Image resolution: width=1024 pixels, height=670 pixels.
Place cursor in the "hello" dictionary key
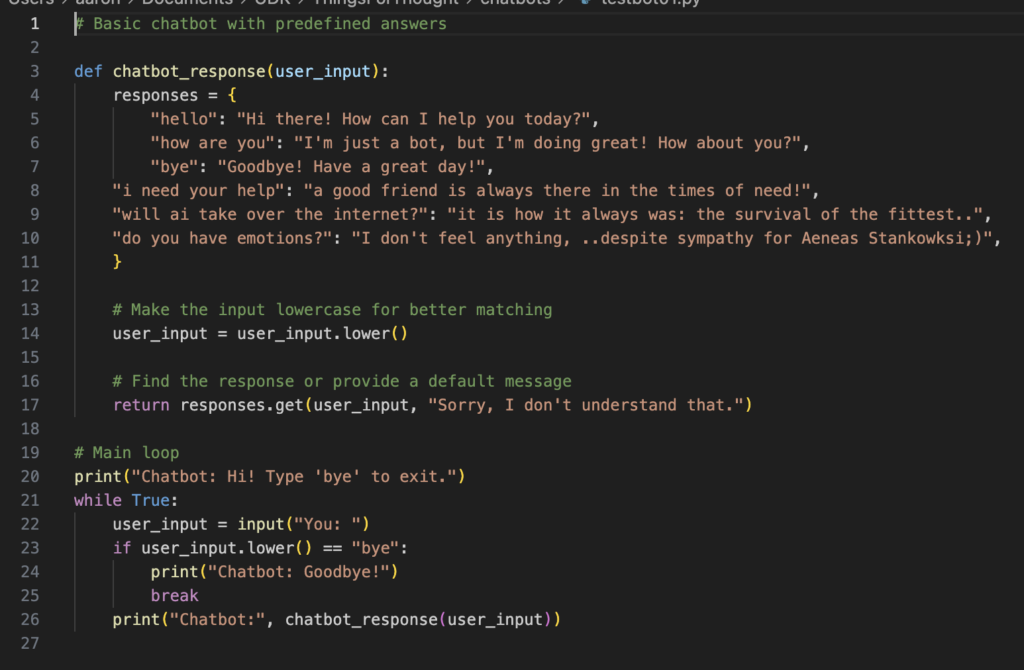[x=184, y=119]
